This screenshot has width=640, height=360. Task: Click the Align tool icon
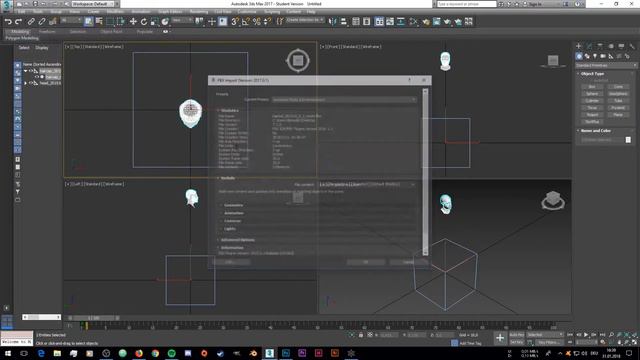pyautogui.click(x=344, y=22)
